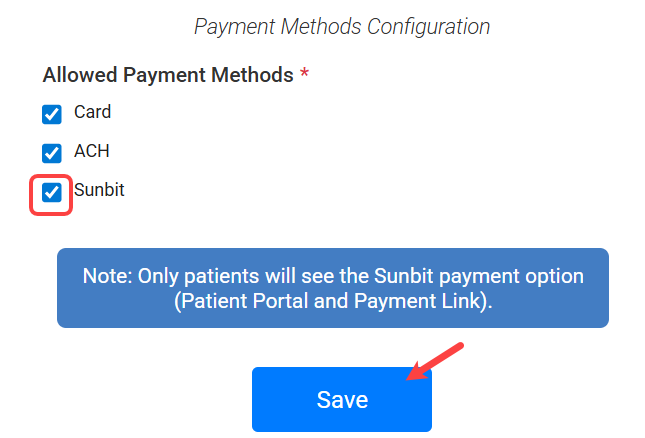Click the "Card" option label
This screenshot has height=438, width=645.
92,112
